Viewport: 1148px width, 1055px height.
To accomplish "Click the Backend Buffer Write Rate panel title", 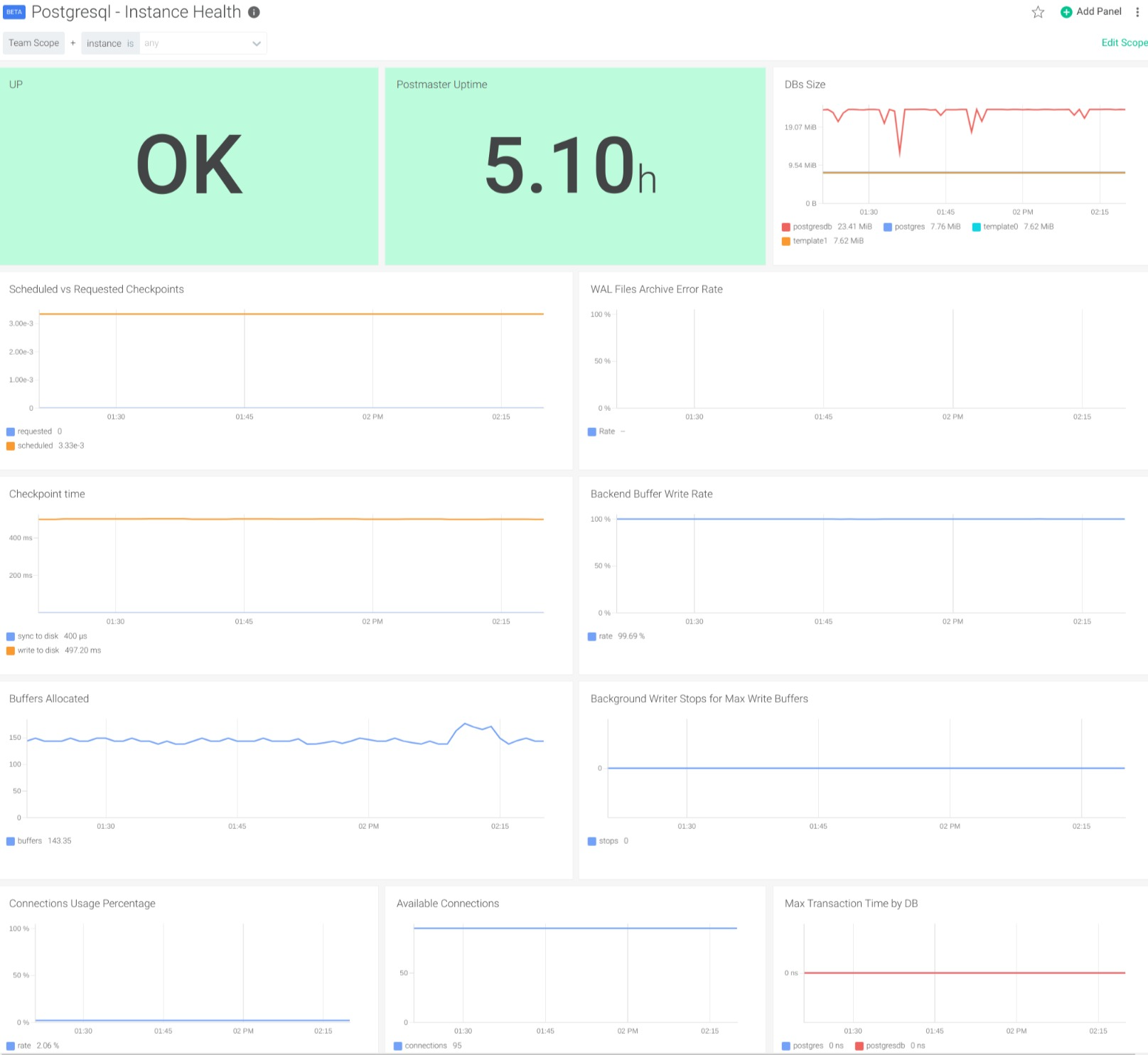I will [651, 494].
